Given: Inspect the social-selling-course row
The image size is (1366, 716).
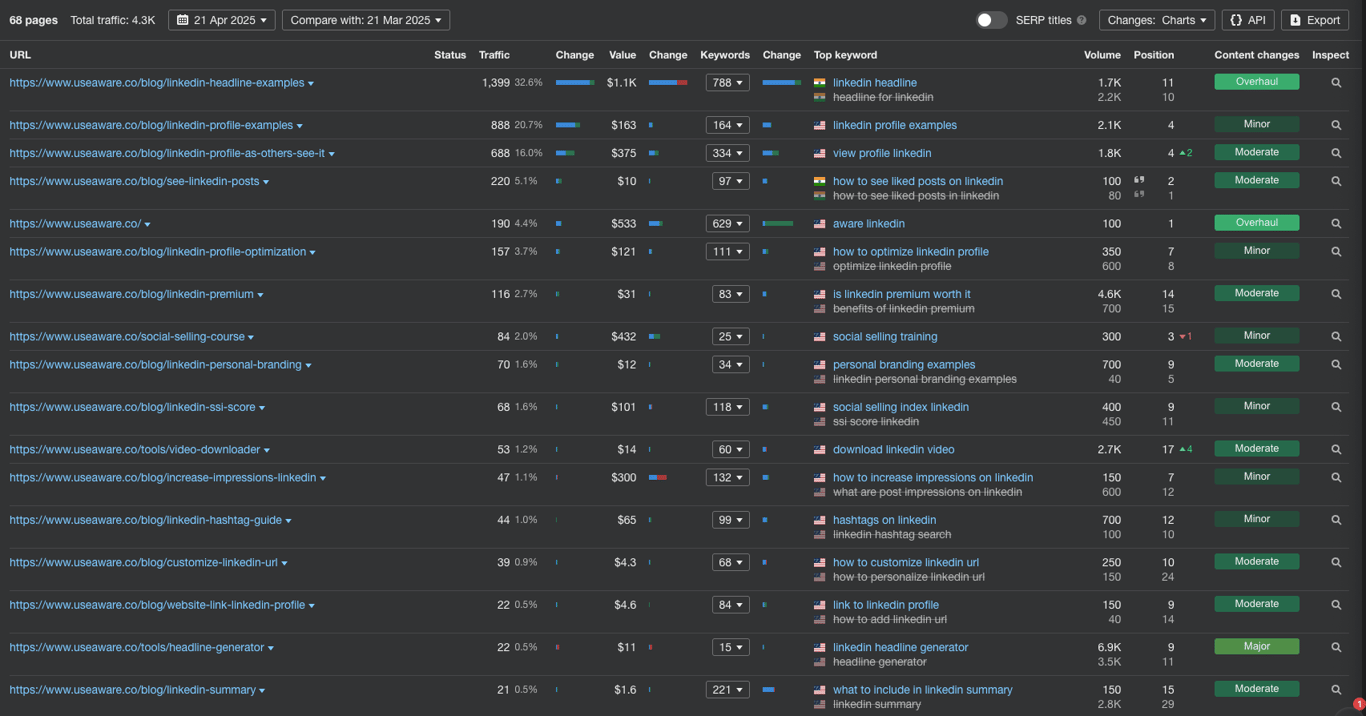Looking at the screenshot, I should click(1336, 337).
